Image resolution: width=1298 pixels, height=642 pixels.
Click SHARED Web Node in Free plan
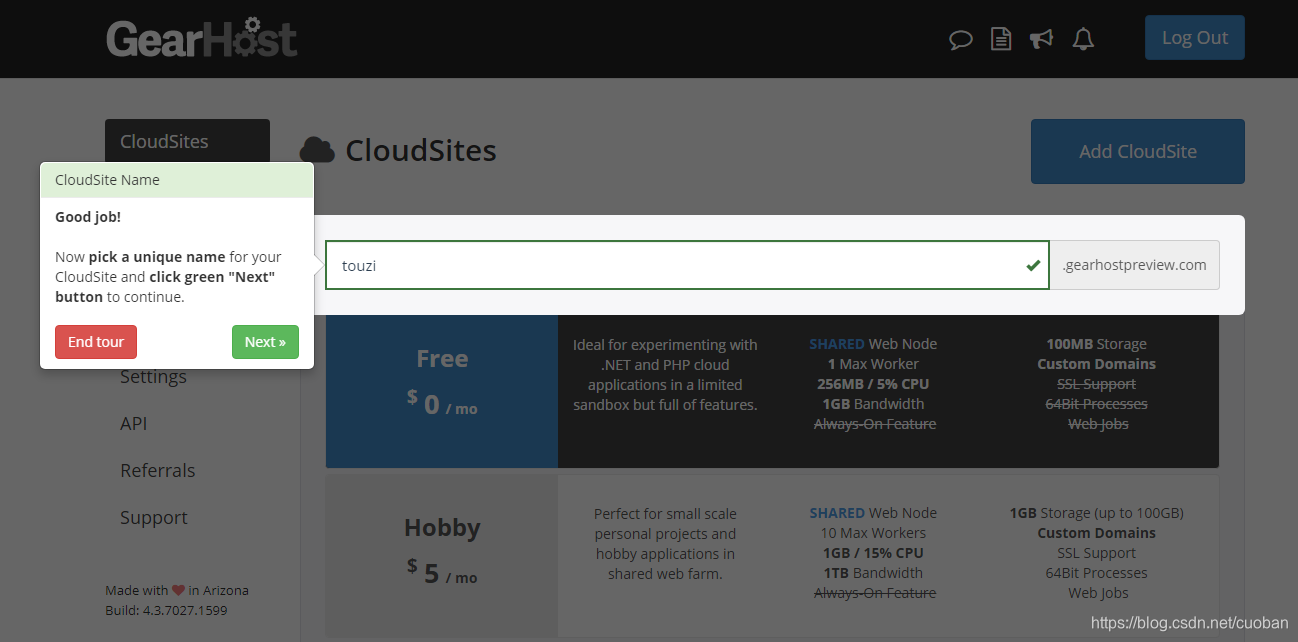(873, 344)
